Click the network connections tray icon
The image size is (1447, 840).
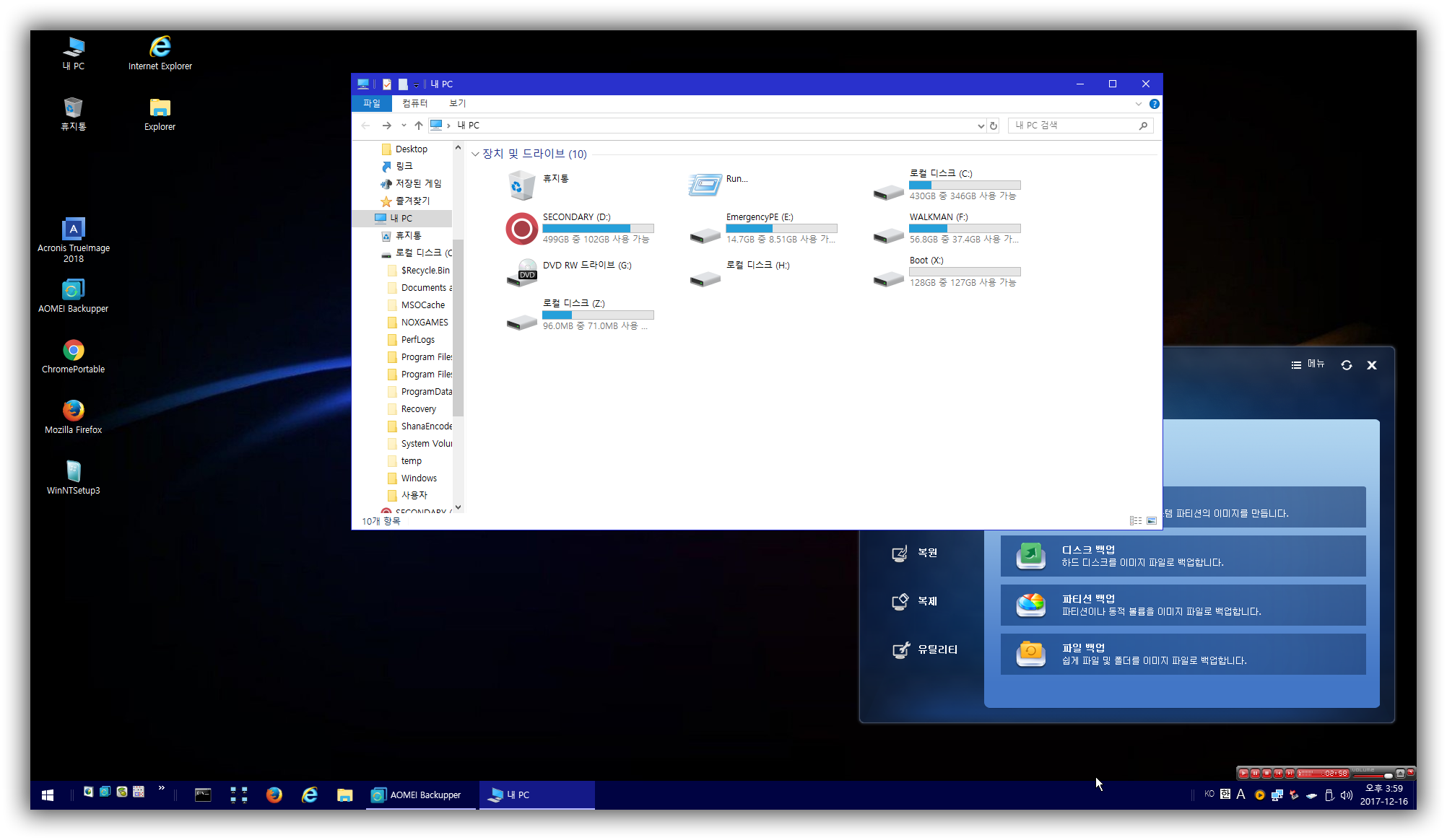coord(1277,795)
